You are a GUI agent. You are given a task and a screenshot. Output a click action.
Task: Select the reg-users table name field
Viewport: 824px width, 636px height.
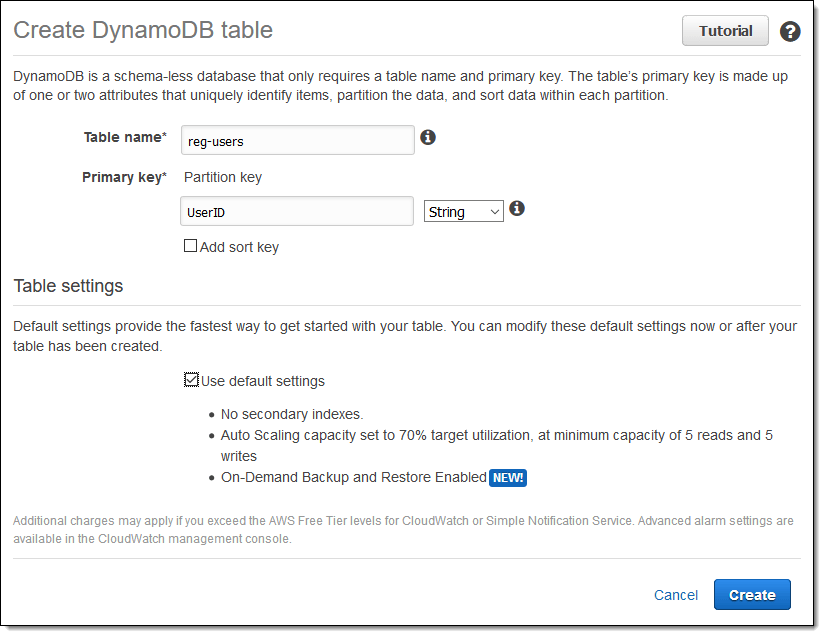pos(297,139)
